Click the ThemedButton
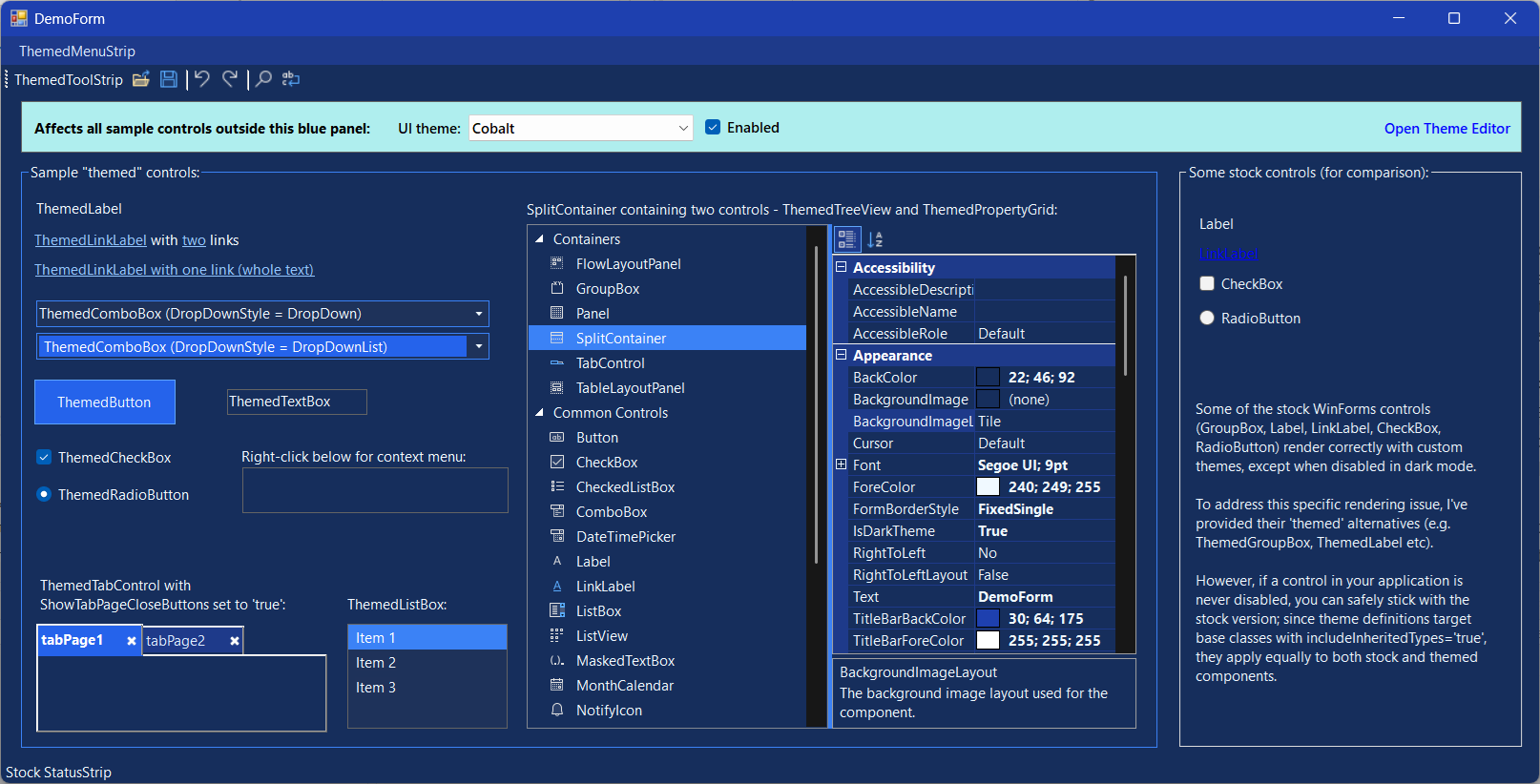 pyautogui.click(x=105, y=402)
